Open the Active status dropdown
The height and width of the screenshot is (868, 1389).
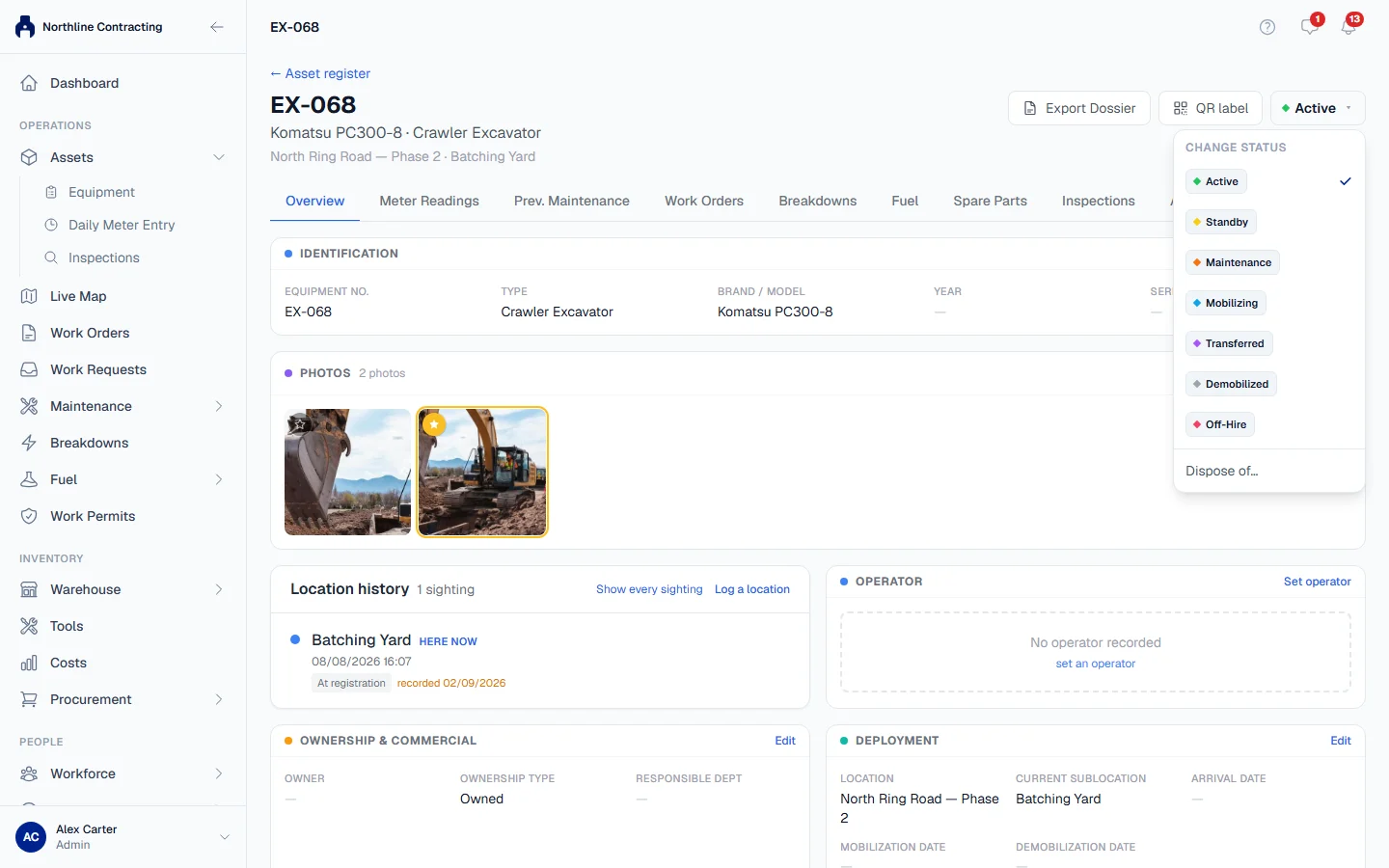(1318, 108)
